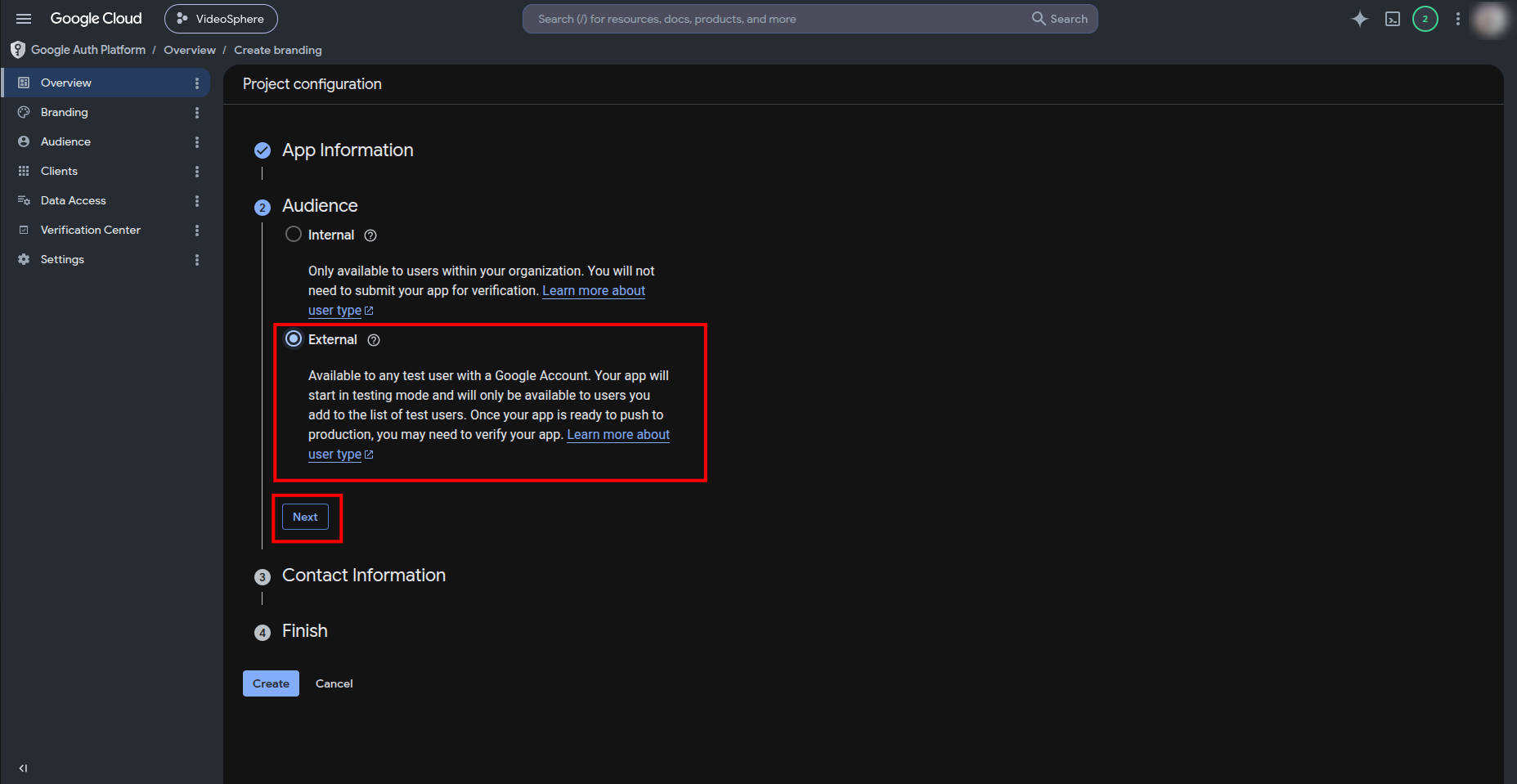Image resolution: width=1517 pixels, height=784 pixels.
Task: Select Branding in the sidebar
Action: (x=106, y=112)
